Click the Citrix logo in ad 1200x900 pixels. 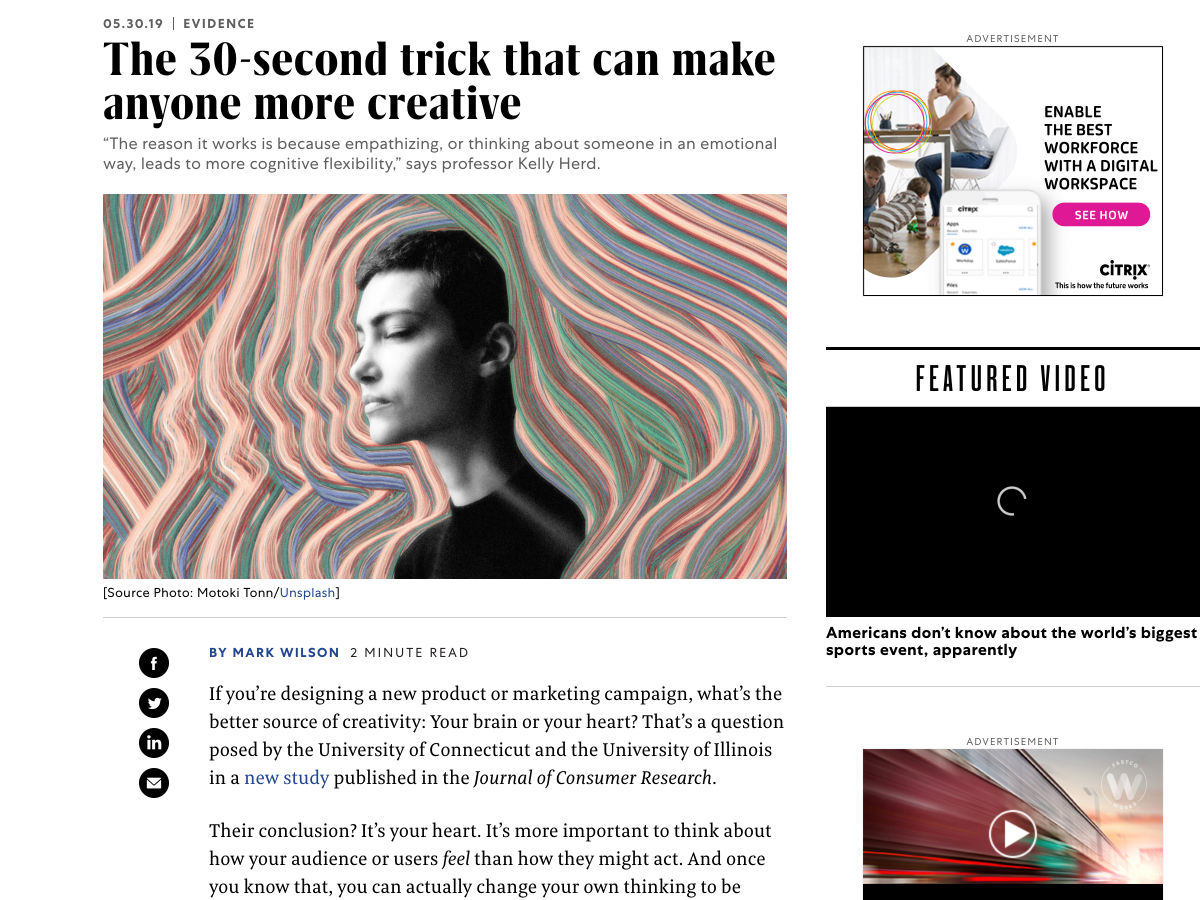tap(1124, 269)
